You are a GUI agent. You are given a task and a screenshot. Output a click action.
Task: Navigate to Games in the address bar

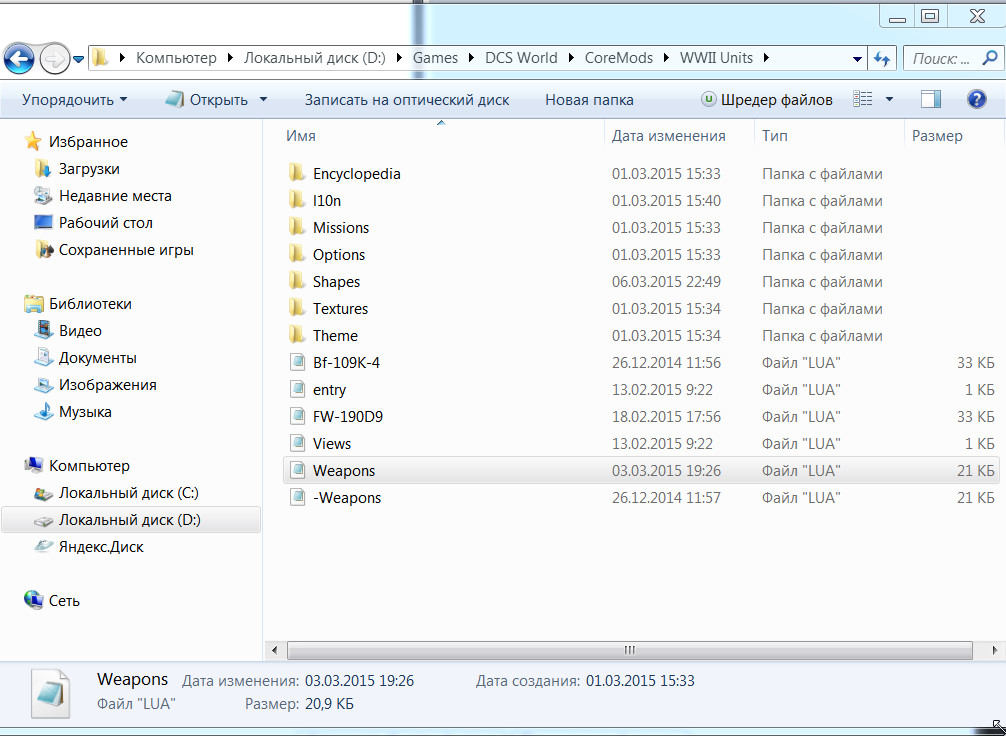[x=435, y=58]
